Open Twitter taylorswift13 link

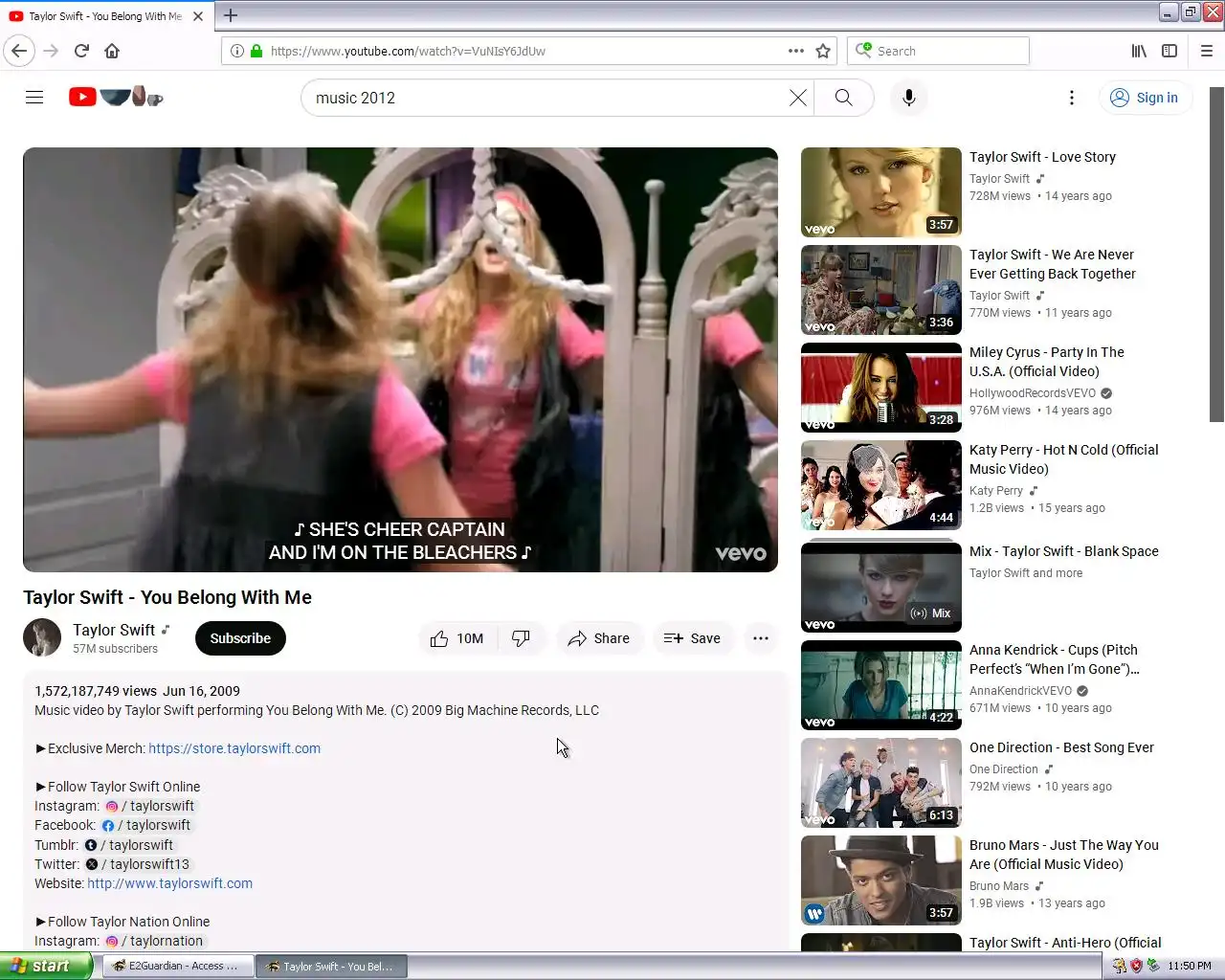click(x=138, y=864)
